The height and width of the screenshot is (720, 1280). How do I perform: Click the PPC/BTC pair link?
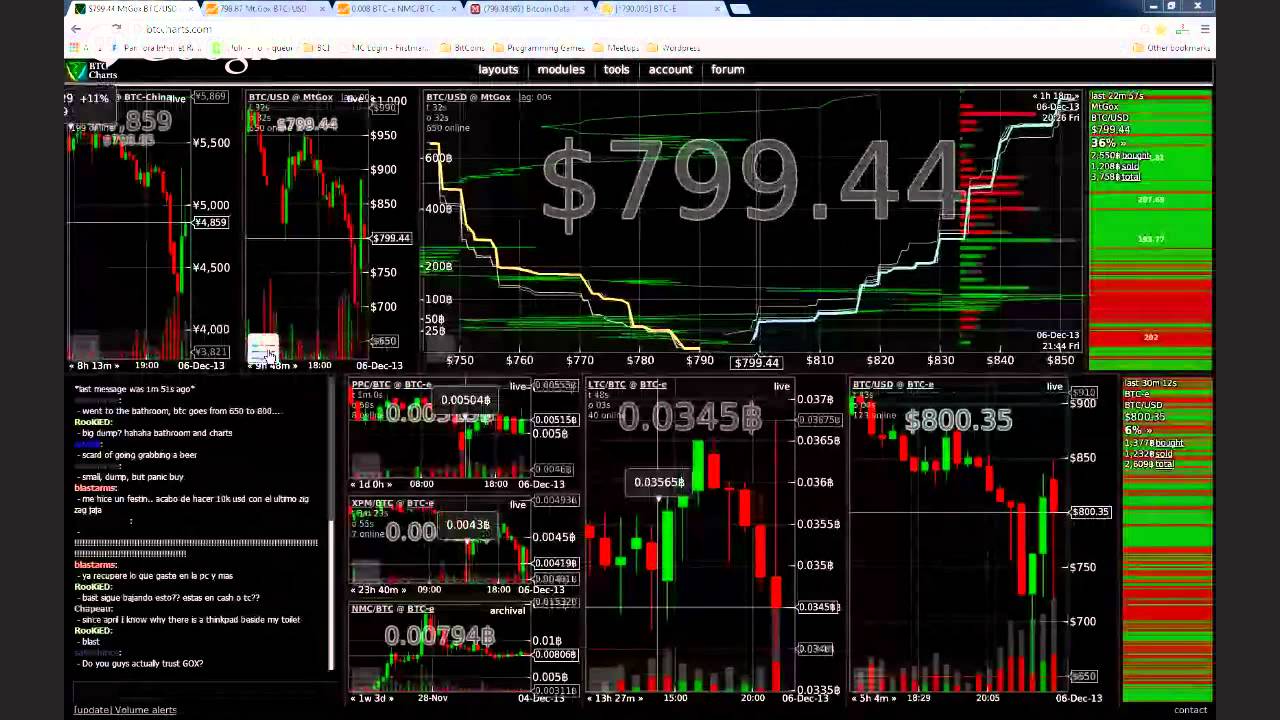click(370, 385)
